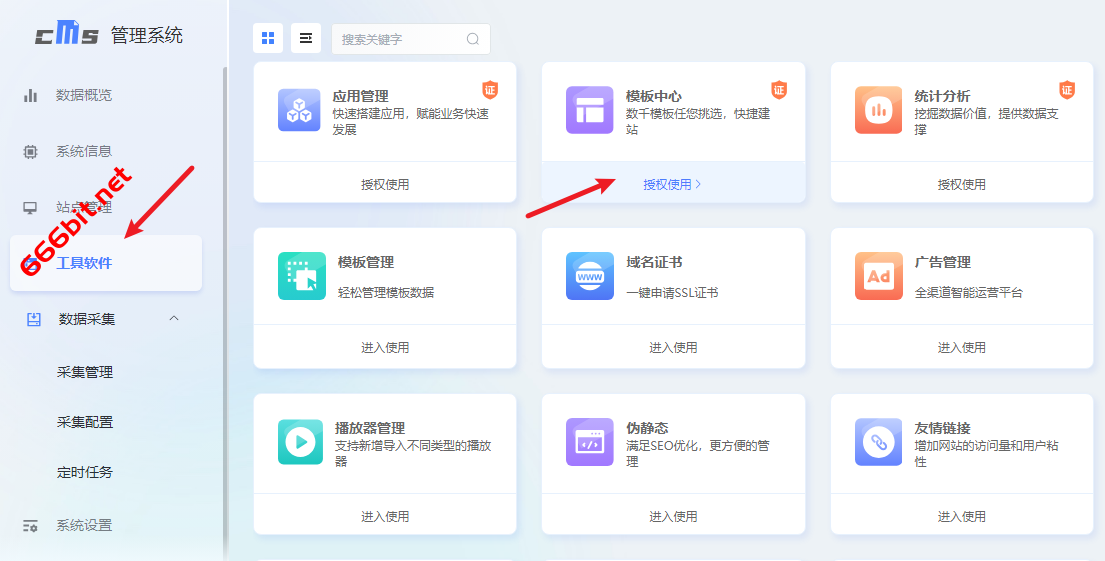Click the 统计分析 orange chart icon
The height and width of the screenshot is (561, 1105).
(x=878, y=110)
